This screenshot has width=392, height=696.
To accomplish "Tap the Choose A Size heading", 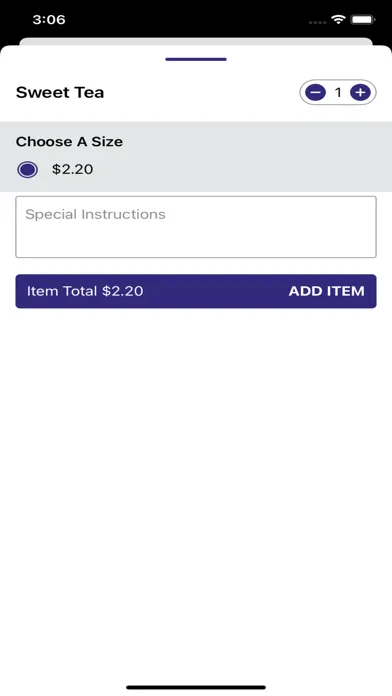I will click(x=69, y=142).
